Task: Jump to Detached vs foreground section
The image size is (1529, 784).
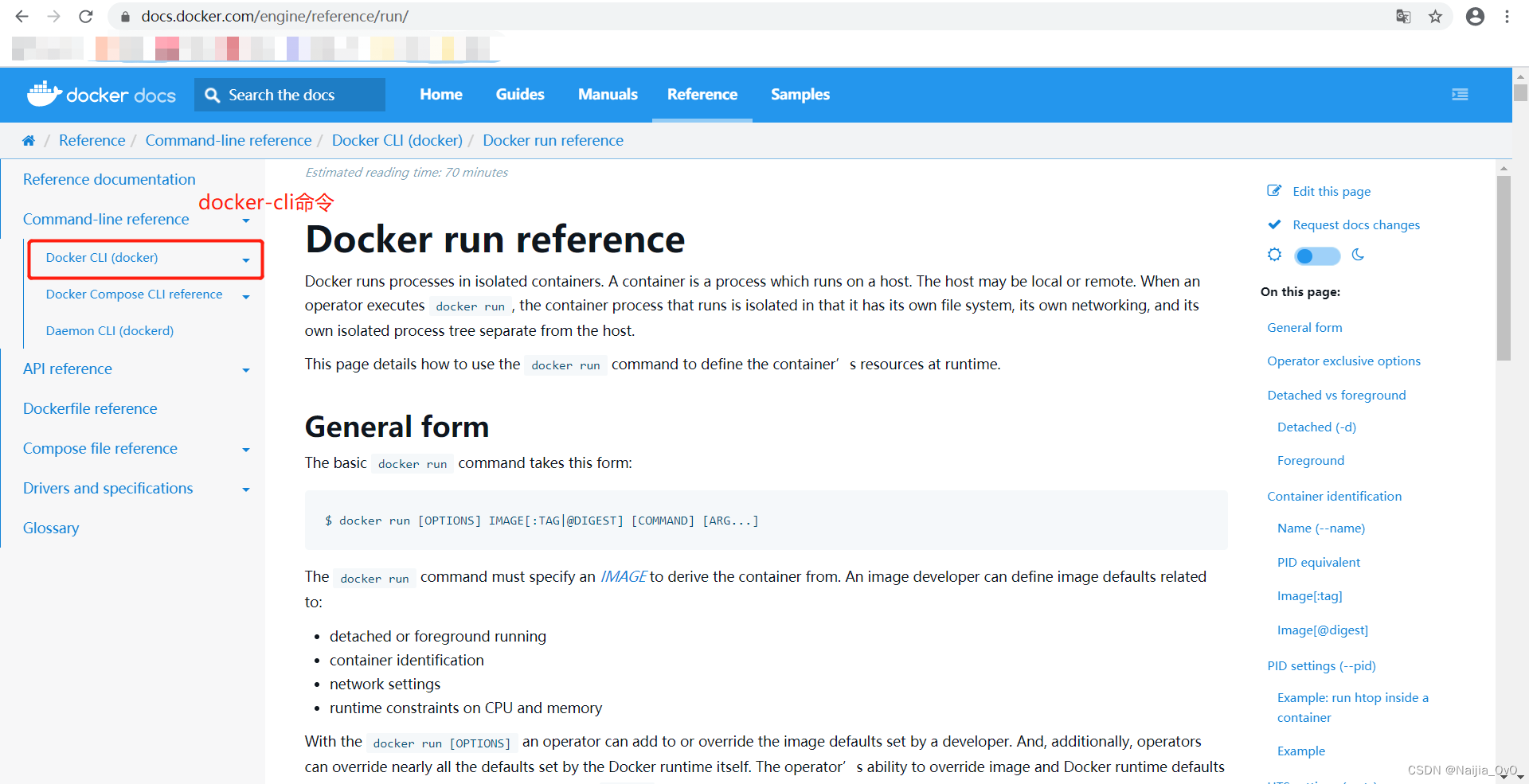Action: pos(1336,395)
